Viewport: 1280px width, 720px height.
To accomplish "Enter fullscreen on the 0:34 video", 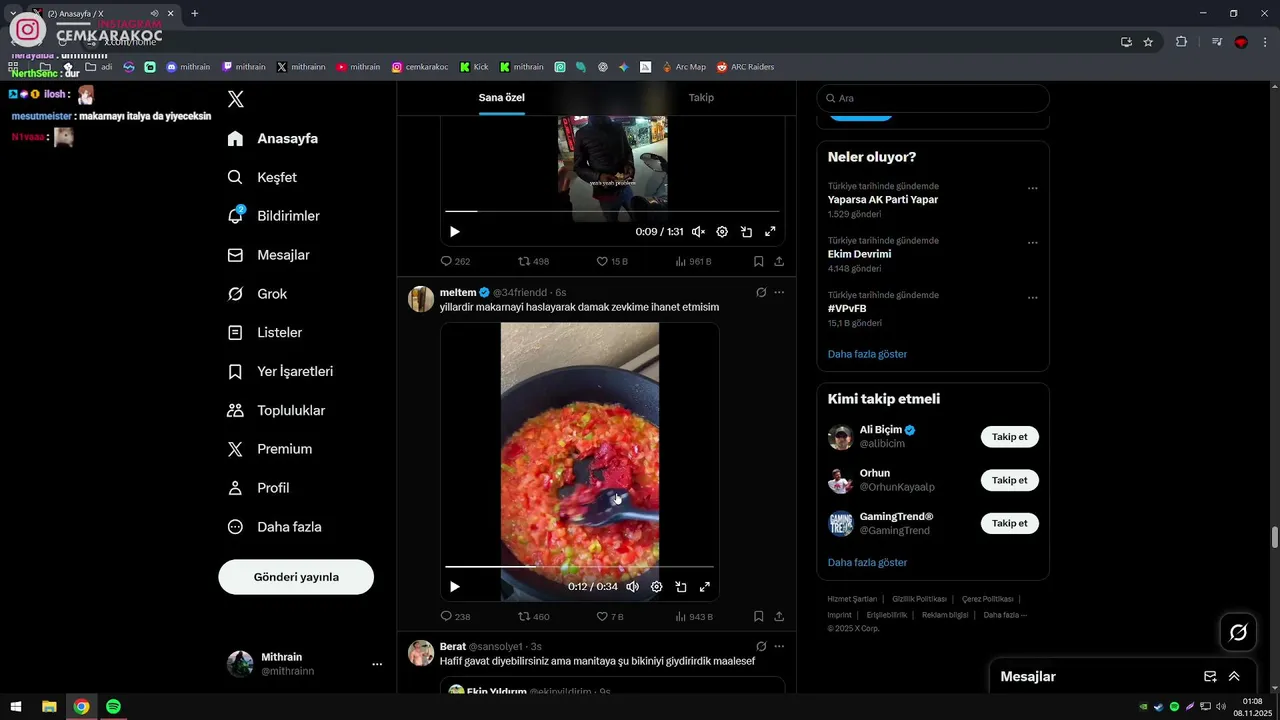I will click(x=704, y=587).
